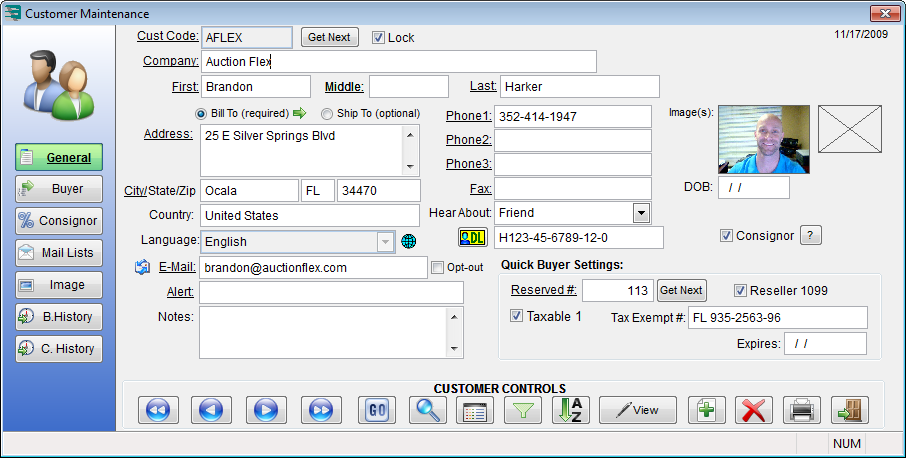
Task: Print customer record with printer icon
Action: point(802,411)
